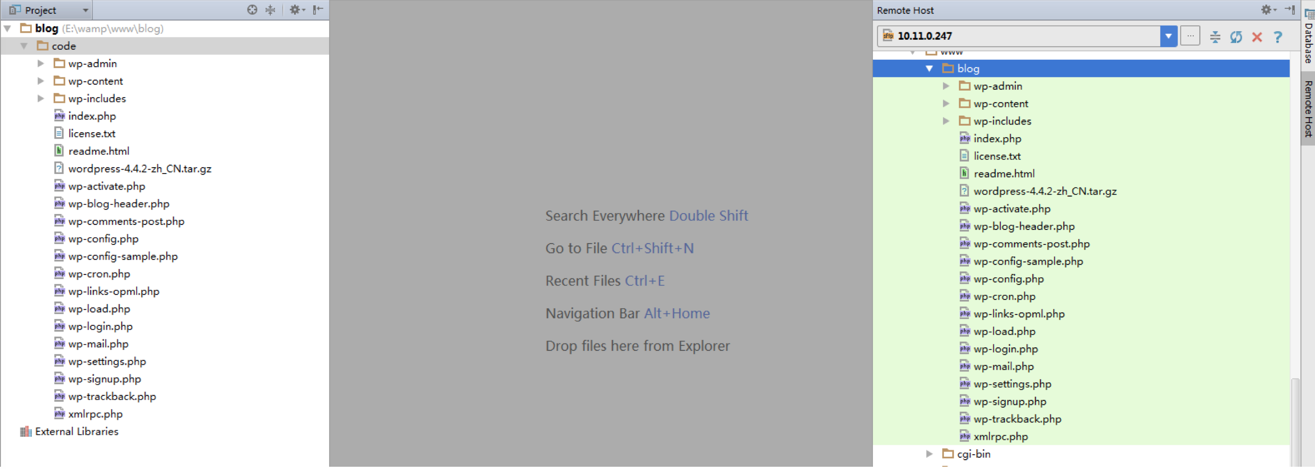Viewport: 1315px width, 469px height.
Task: Collapse the blog root in Project tree
Action: pos(8,29)
